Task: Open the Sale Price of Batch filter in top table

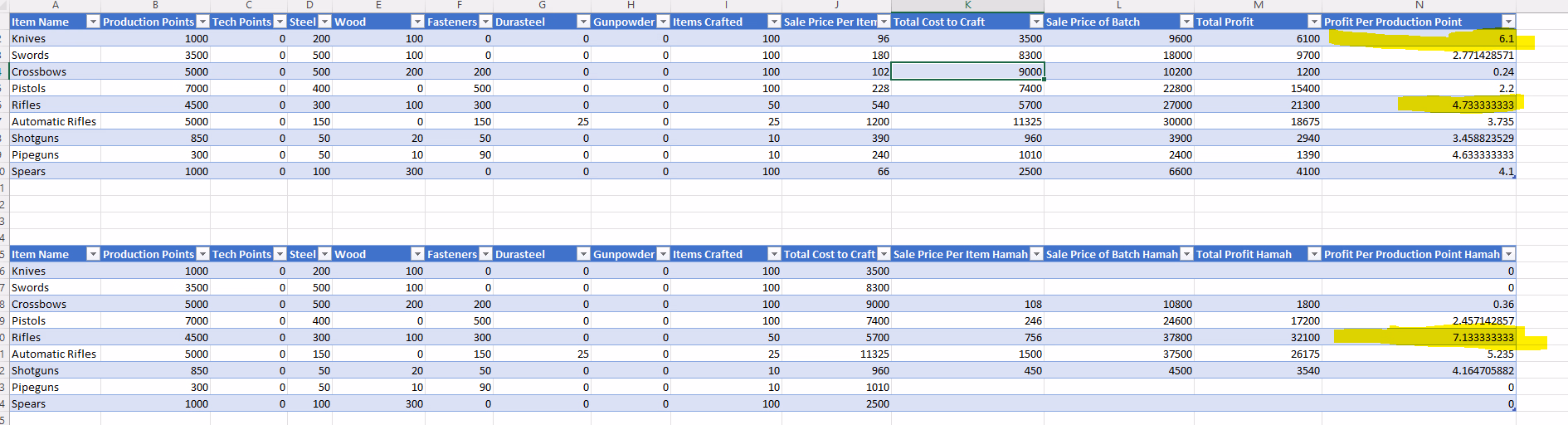Action: [x=1186, y=22]
